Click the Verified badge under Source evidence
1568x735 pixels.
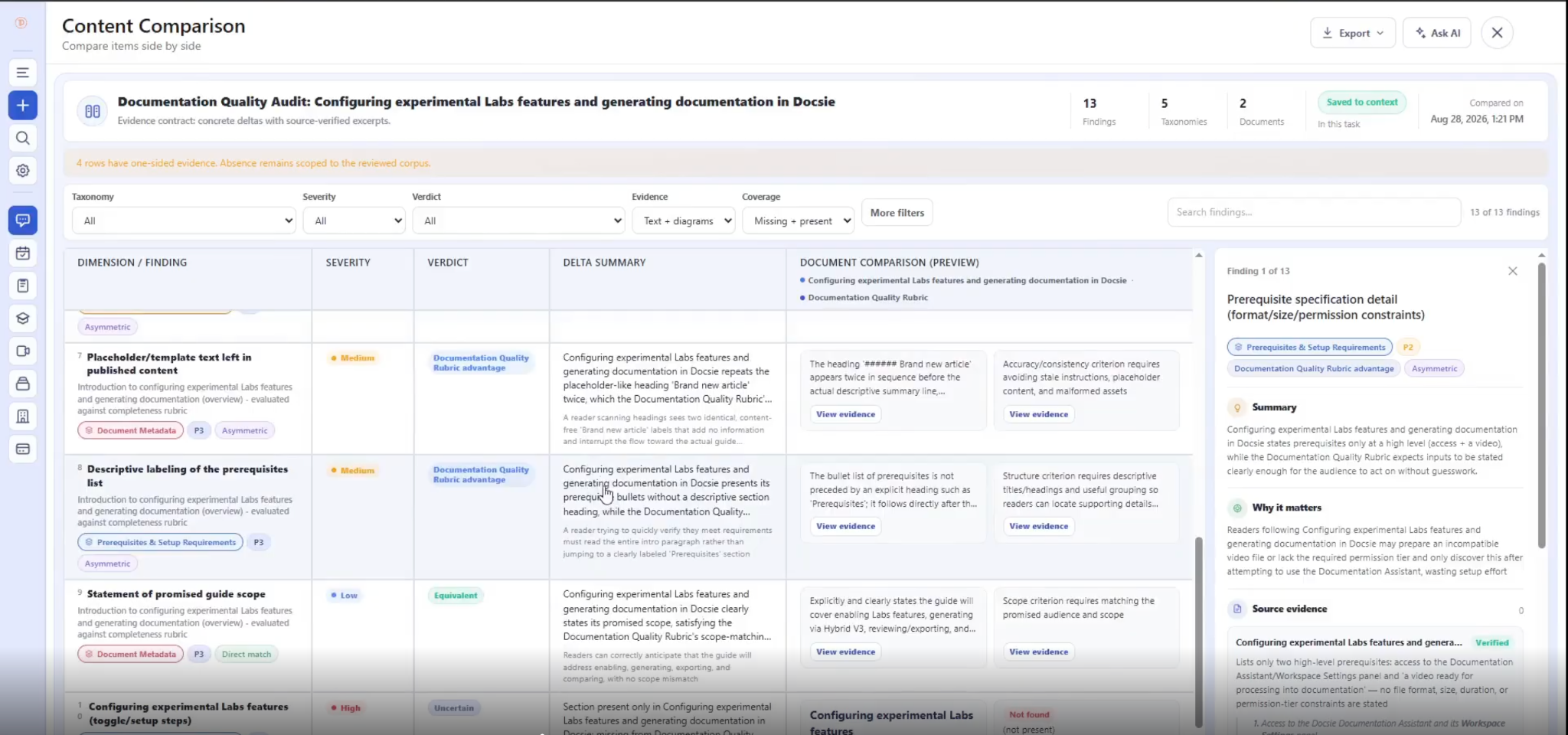click(x=1492, y=643)
